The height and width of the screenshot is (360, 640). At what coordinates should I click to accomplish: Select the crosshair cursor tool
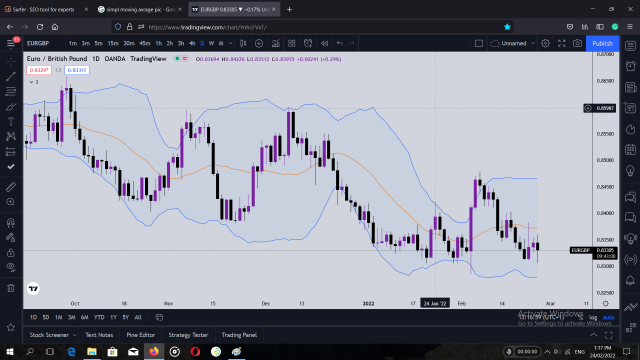(x=11, y=61)
